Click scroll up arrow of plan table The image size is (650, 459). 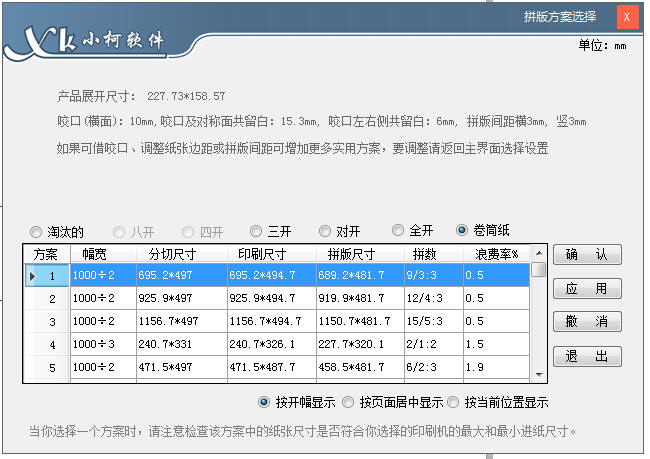point(539,254)
